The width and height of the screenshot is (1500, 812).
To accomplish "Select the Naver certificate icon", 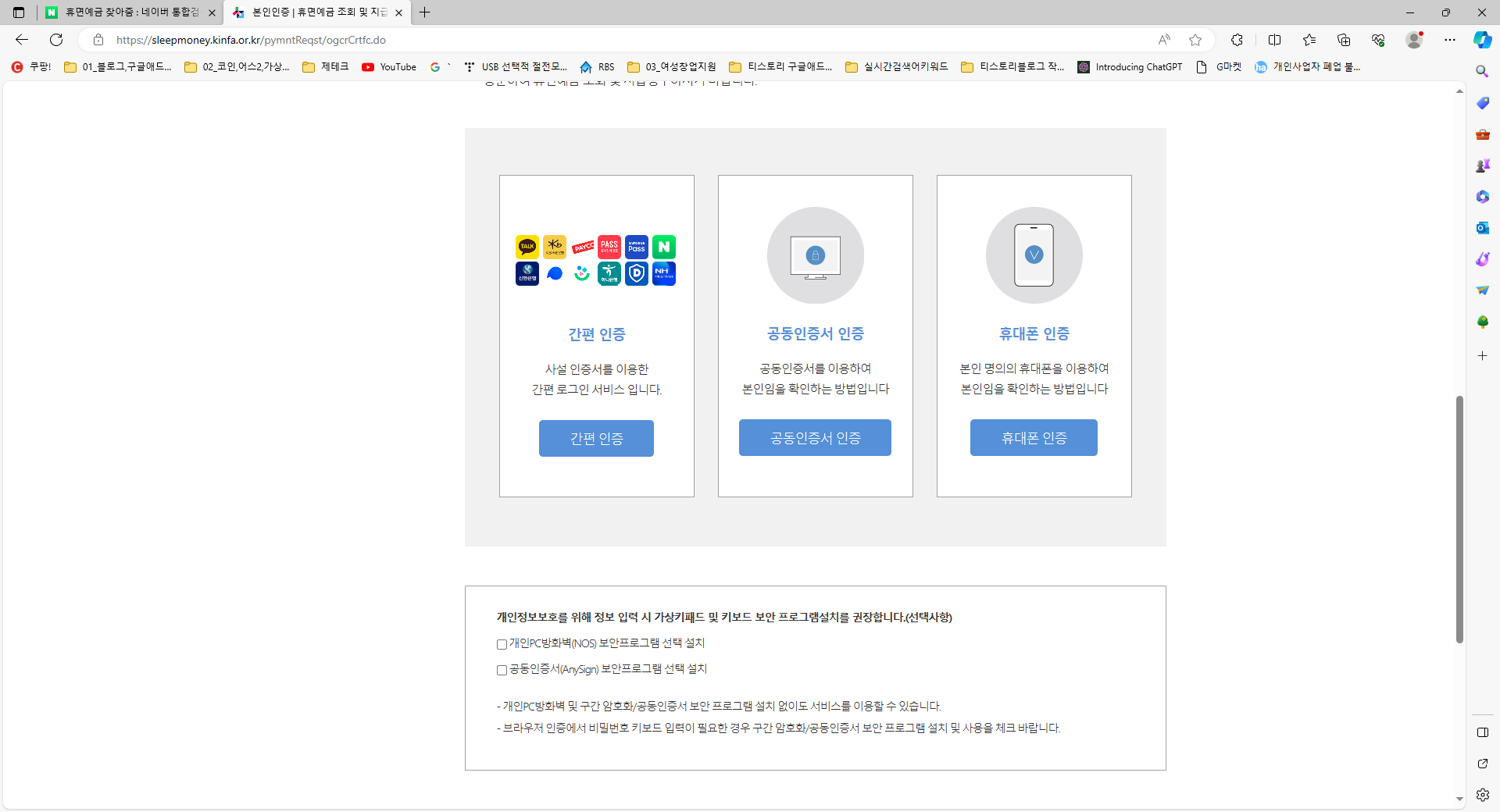I will pos(663,247).
